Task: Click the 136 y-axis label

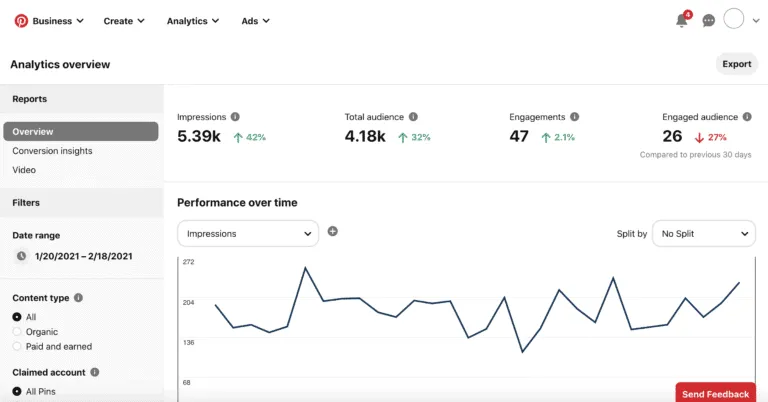Action: [189, 343]
